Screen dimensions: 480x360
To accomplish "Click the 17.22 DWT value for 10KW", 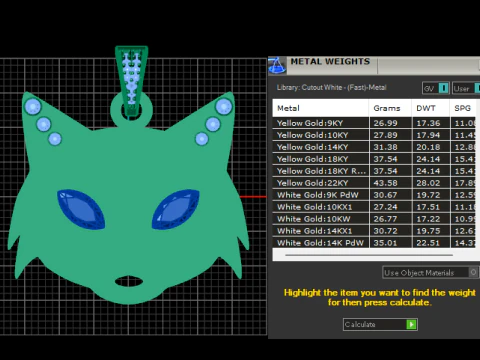I will tap(428, 219).
